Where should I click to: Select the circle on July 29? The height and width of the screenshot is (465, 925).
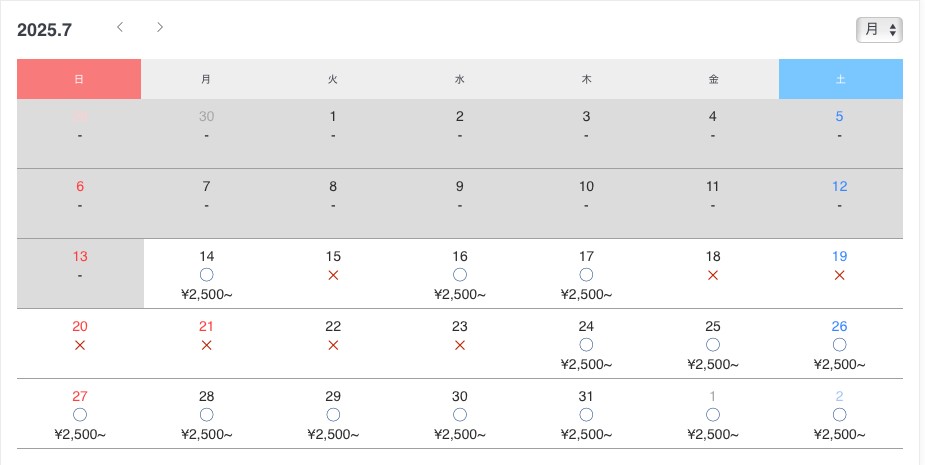[x=333, y=415]
